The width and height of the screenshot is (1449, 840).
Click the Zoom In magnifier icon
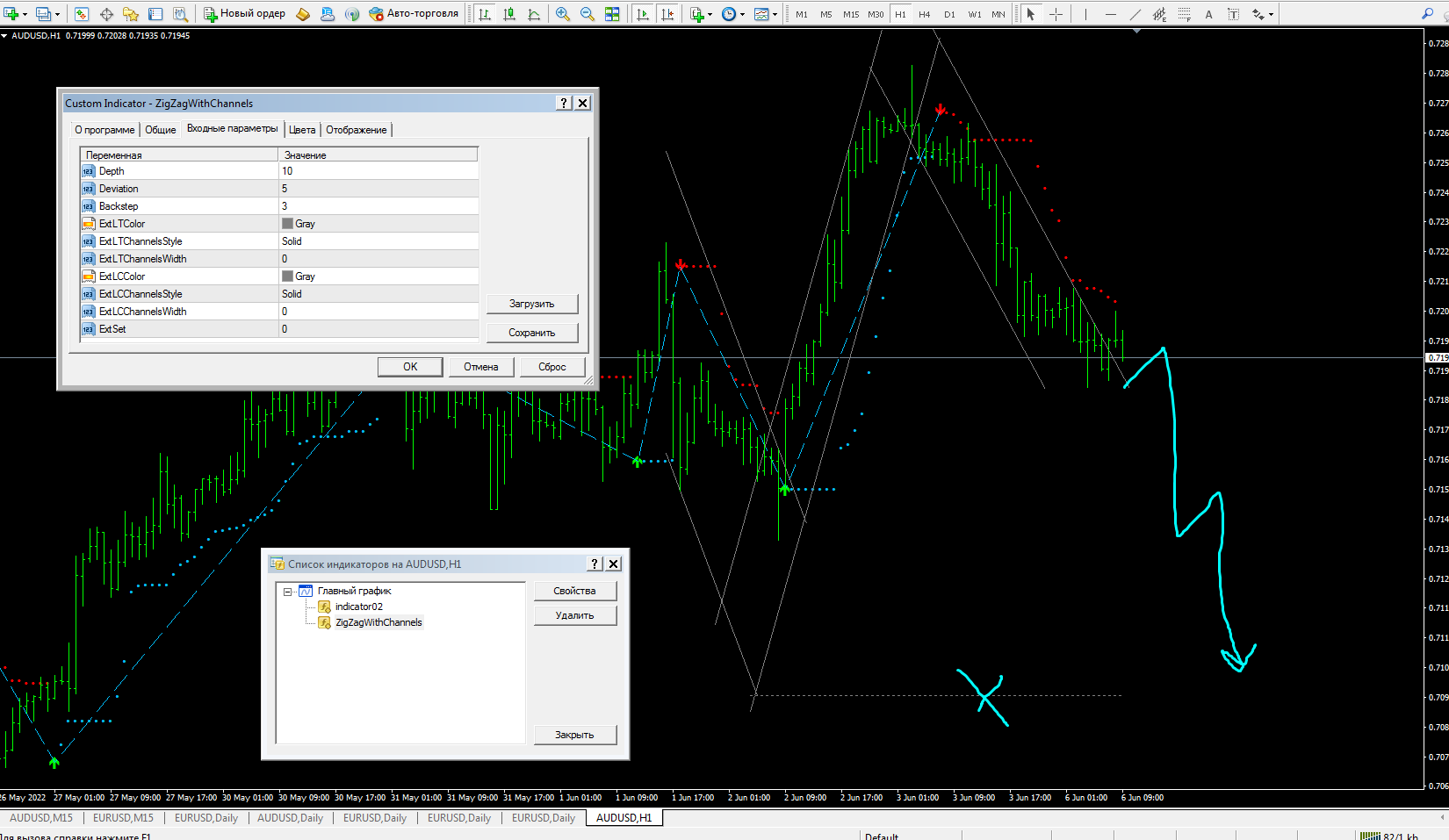point(563,14)
